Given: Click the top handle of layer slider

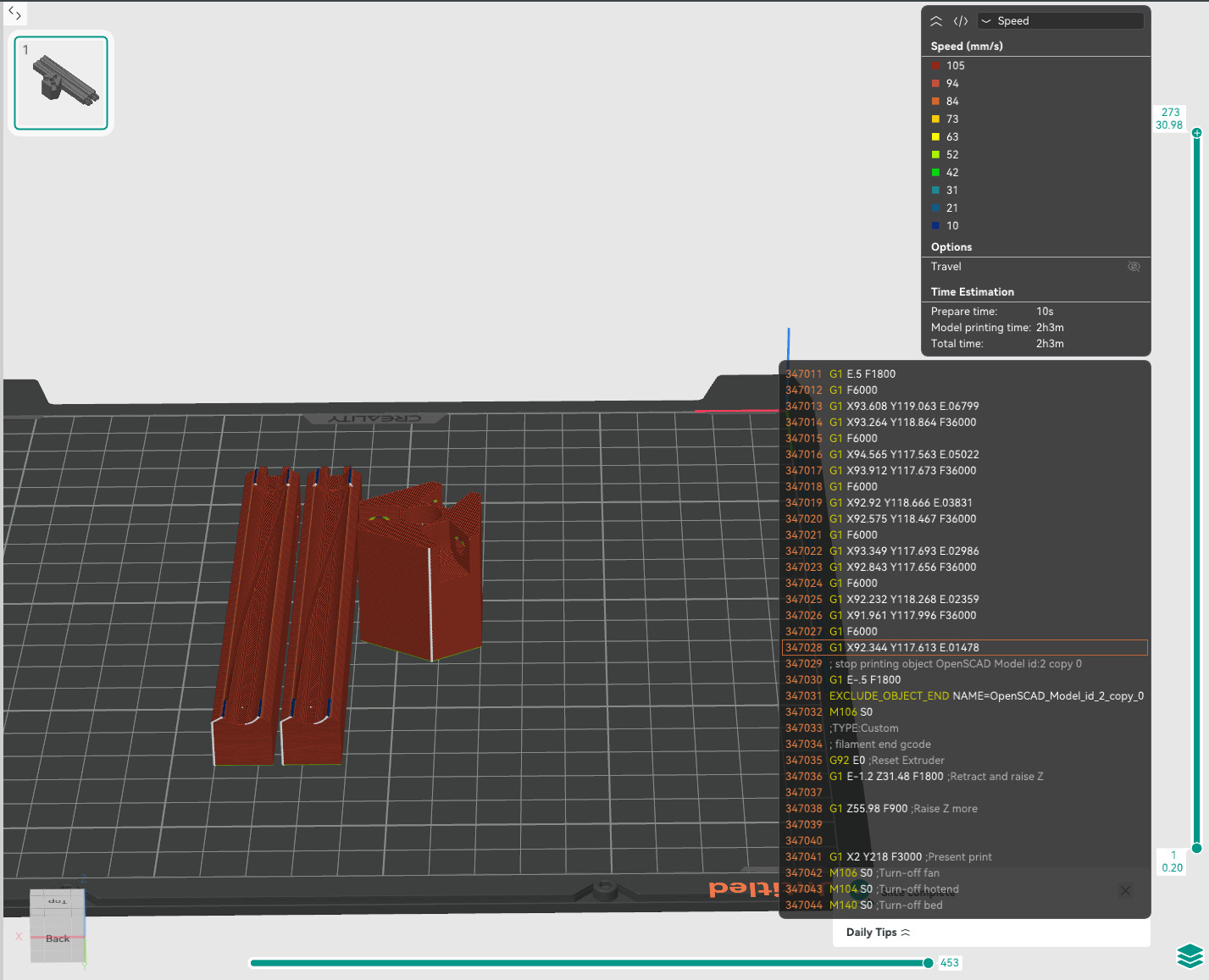Looking at the screenshot, I should [1196, 132].
